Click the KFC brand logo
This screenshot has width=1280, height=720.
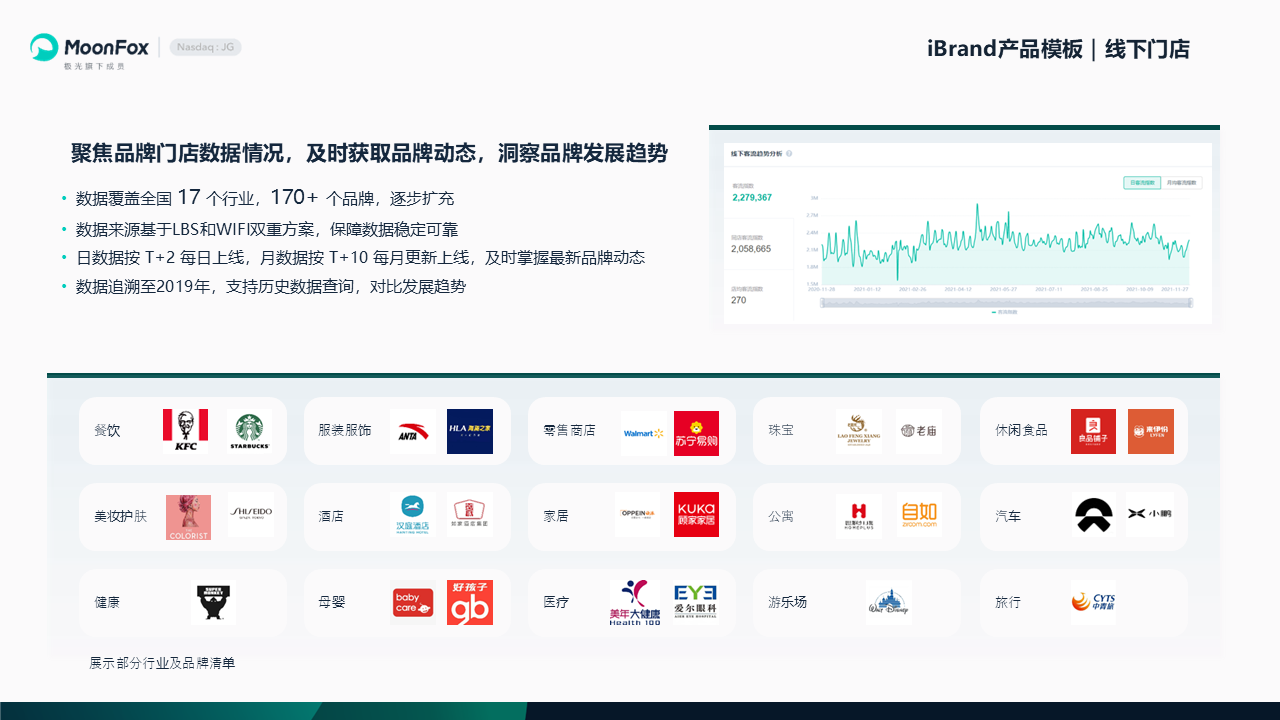point(186,431)
